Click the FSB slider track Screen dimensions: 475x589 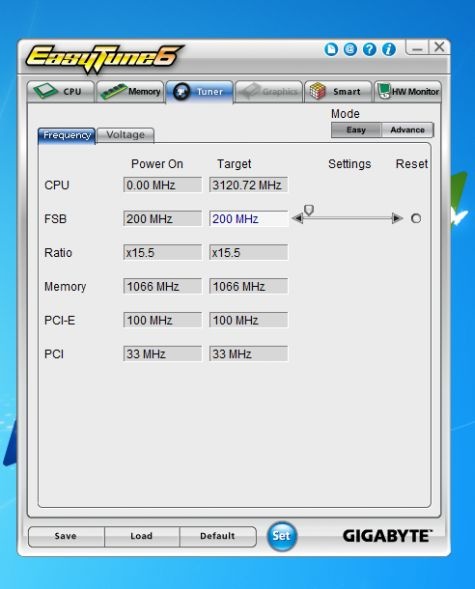coord(347,218)
